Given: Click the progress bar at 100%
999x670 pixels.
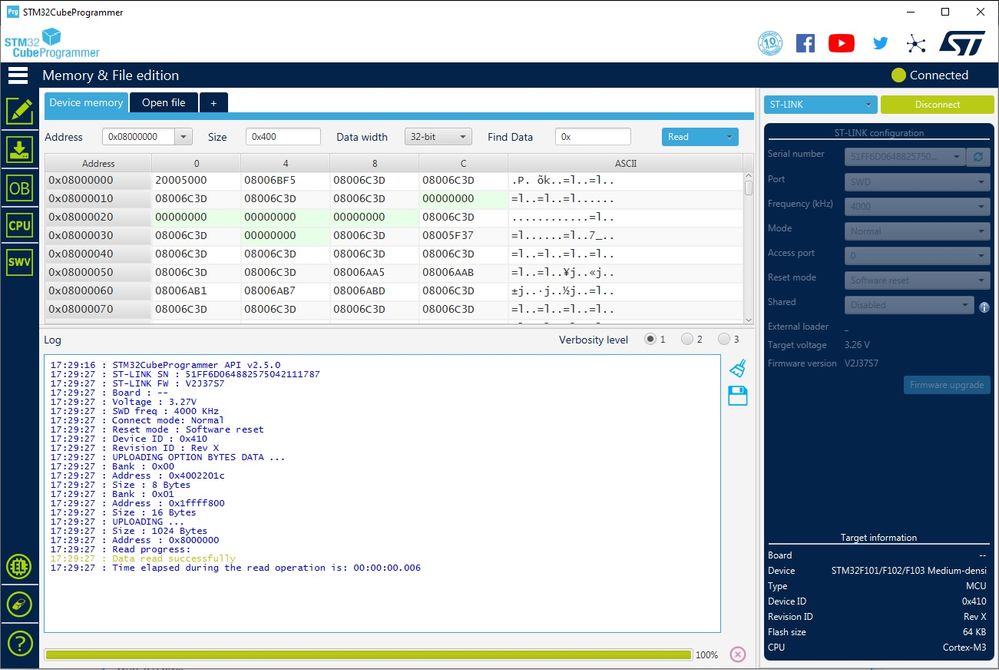Looking at the screenshot, I should [368, 654].
